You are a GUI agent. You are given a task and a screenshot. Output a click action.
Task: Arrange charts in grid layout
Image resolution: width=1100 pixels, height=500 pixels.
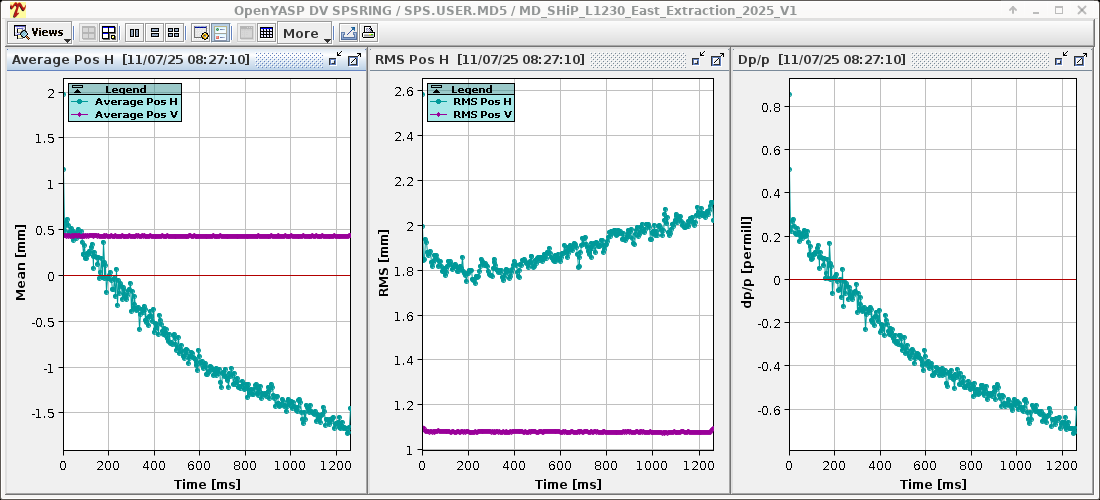(x=174, y=33)
